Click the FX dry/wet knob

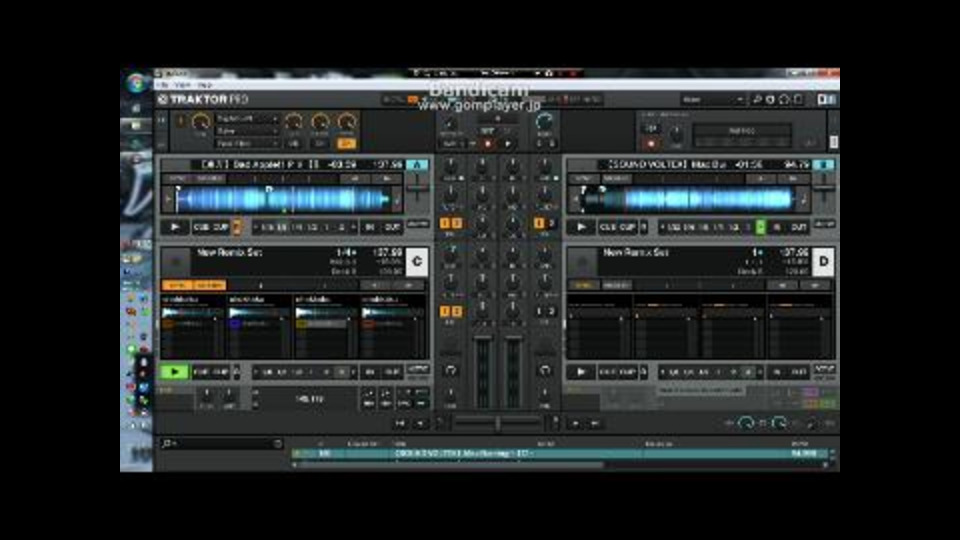[200, 122]
